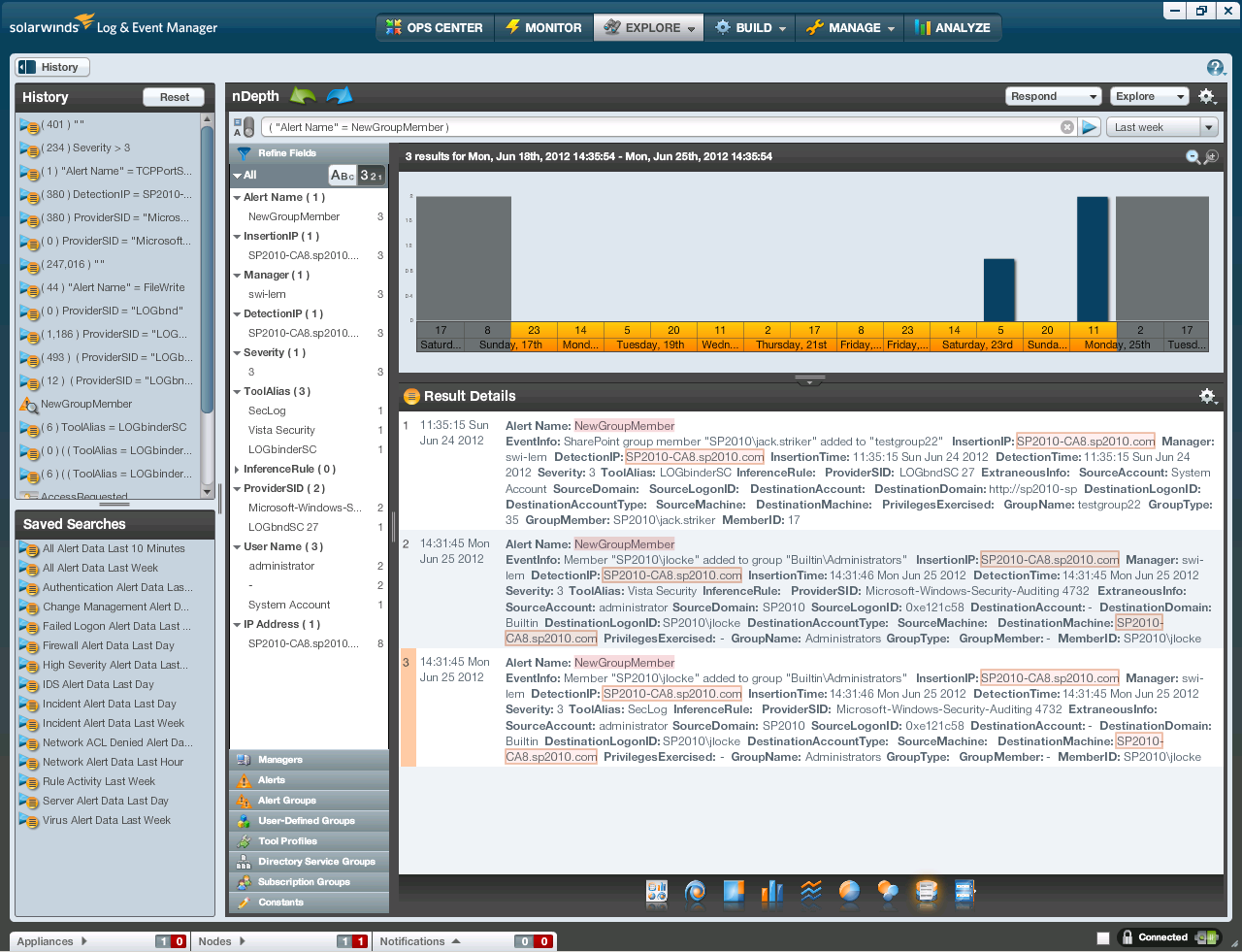Image resolution: width=1242 pixels, height=952 pixels.
Task: Click the History tab button
Action: tap(51, 67)
